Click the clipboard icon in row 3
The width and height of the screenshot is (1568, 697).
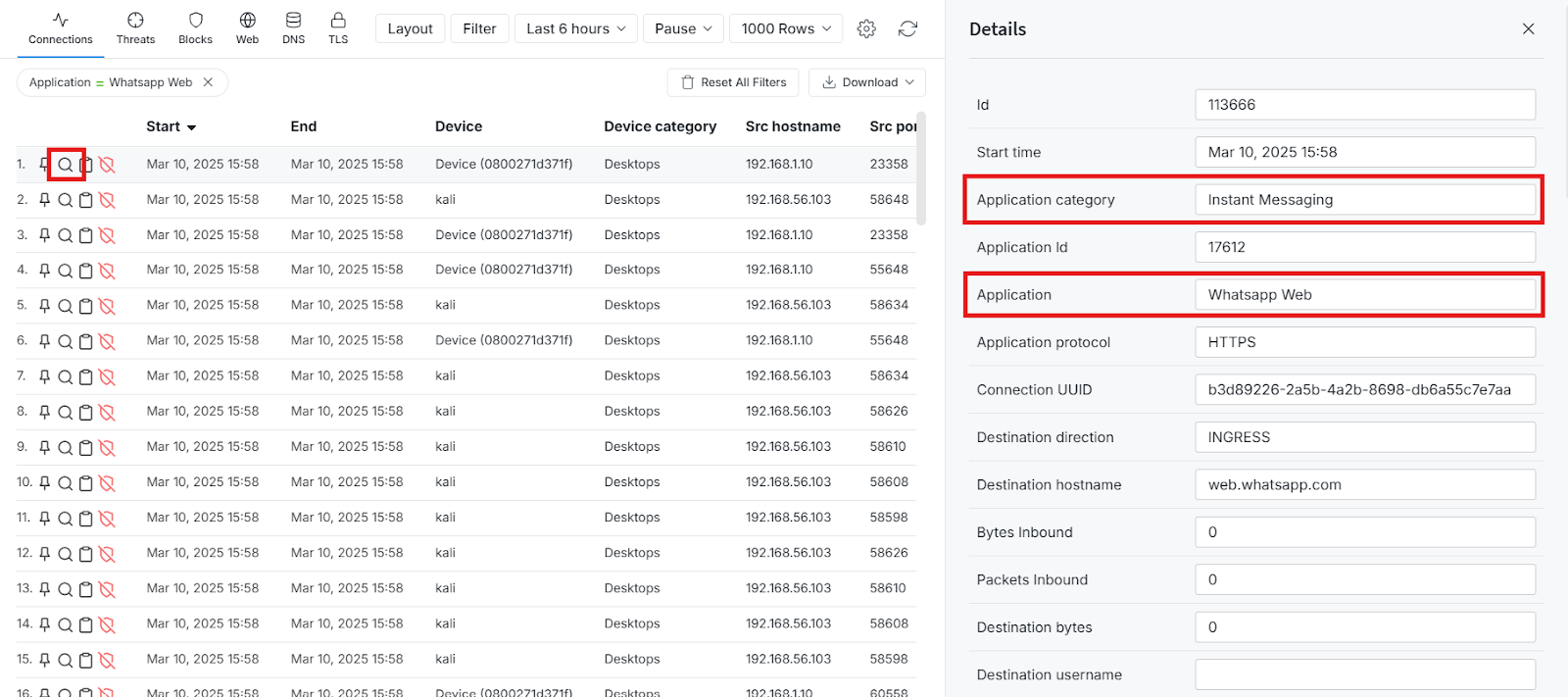click(x=86, y=235)
